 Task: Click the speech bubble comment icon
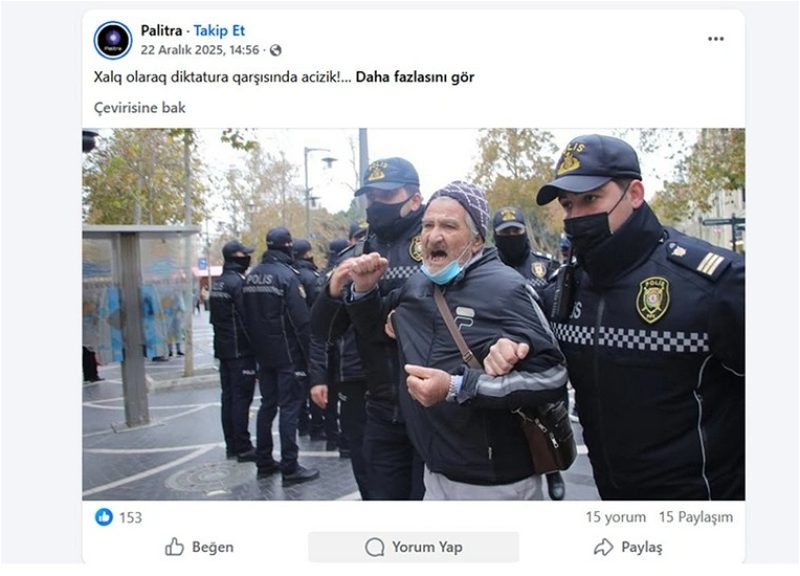(x=375, y=547)
